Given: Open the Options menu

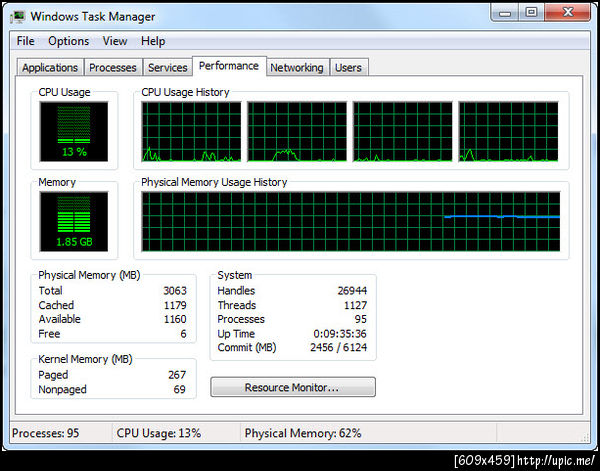Looking at the screenshot, I should 68,41.
